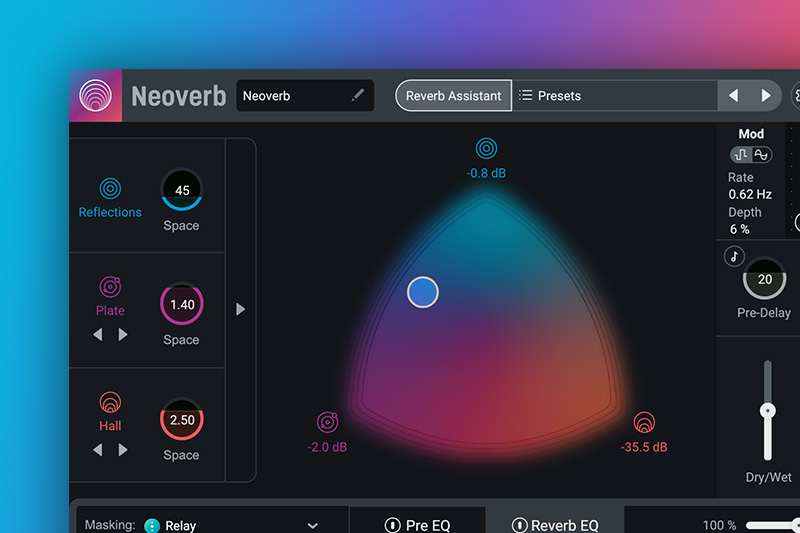Adjust the Pre-Delay knob showing 20
This screenshot has height=533, width=800.
point(764,279)
